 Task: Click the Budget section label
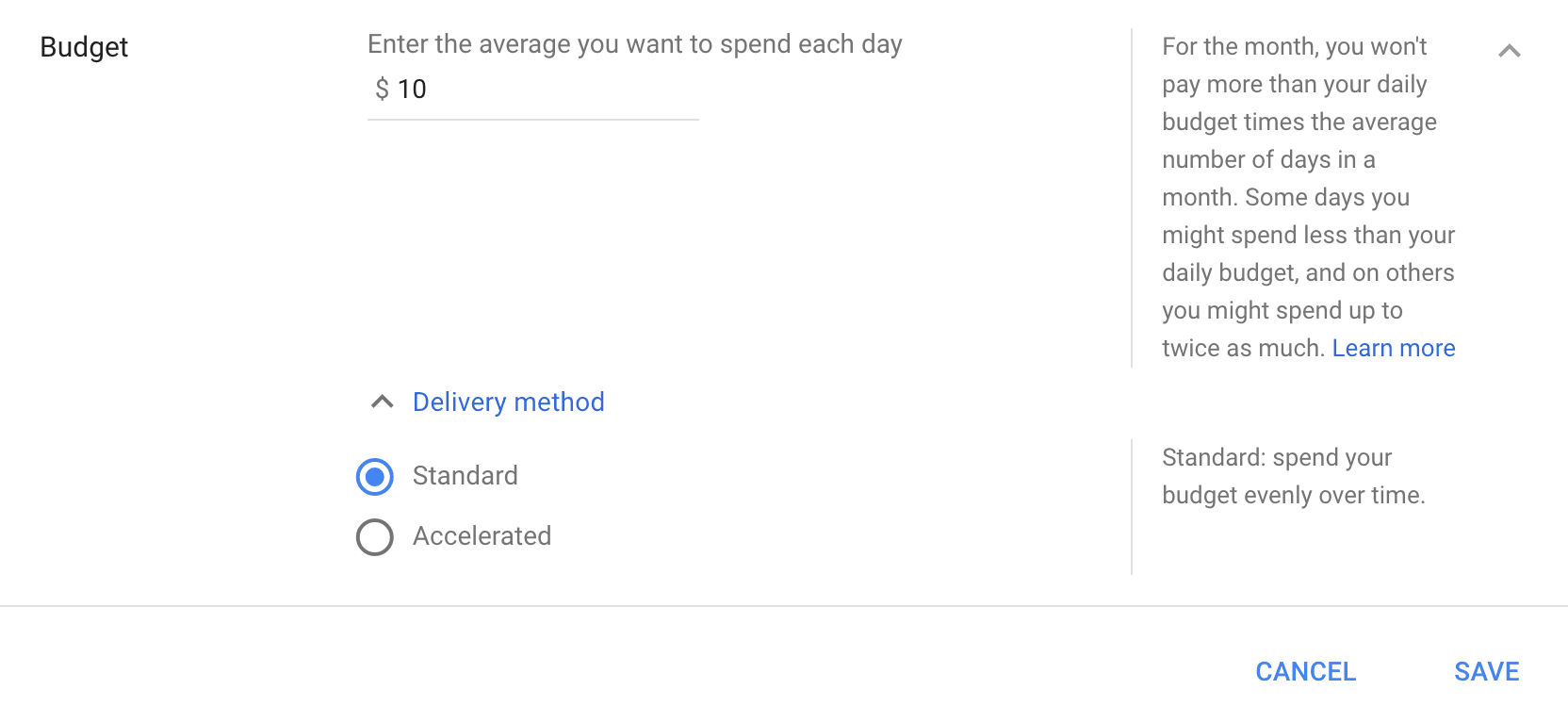[84, 46]
